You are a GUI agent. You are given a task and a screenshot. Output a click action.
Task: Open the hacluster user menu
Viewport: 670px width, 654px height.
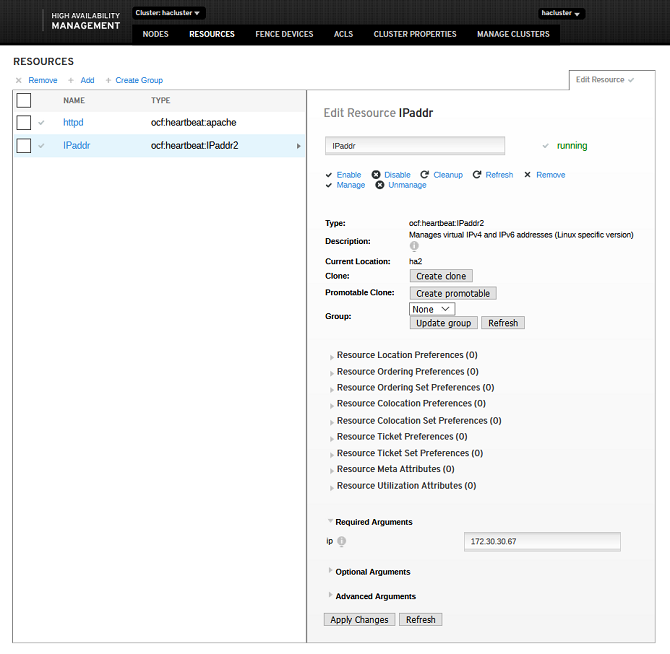pos(561,14)
